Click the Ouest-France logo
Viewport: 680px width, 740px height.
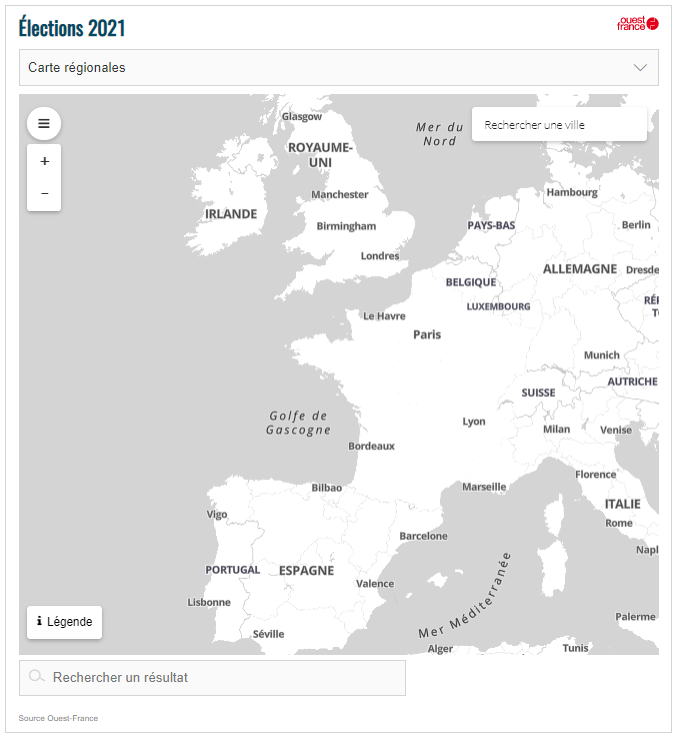pos(638,24)
